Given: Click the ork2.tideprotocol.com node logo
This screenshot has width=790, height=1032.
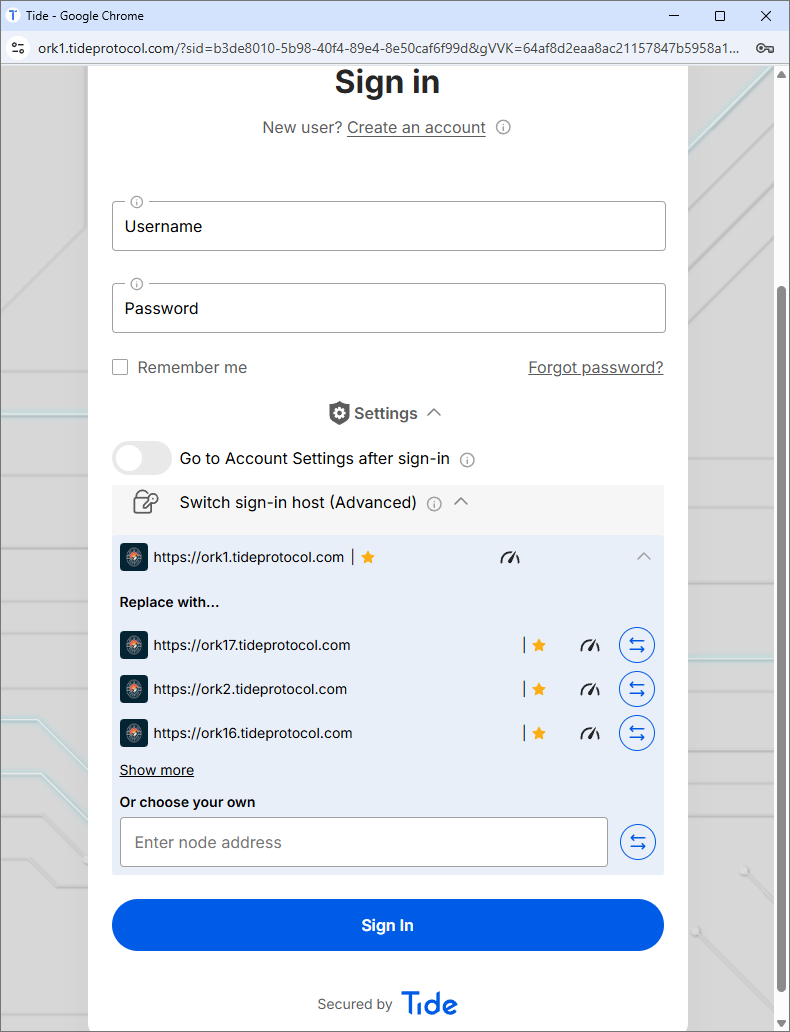Looking at the screenshot, I should (x=134, y=689).
